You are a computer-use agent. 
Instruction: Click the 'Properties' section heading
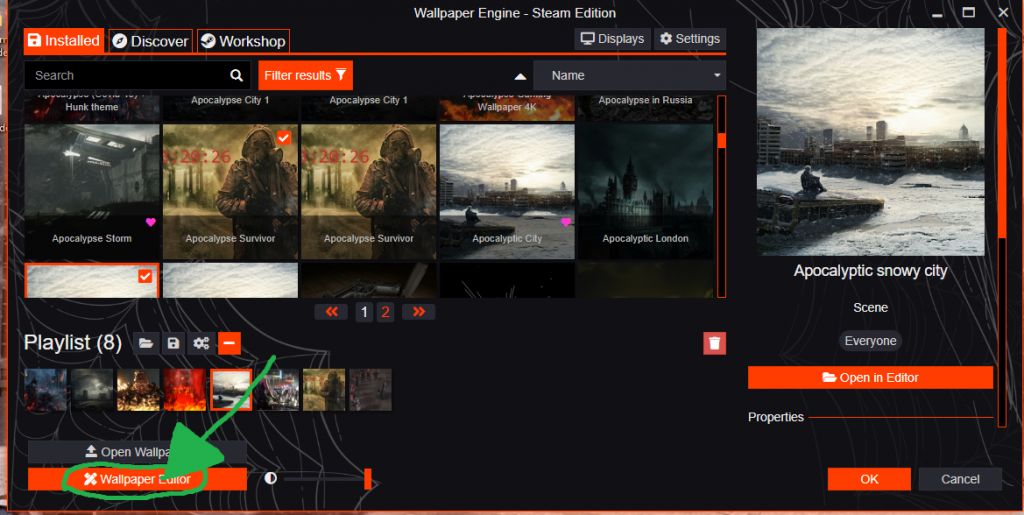(776, 417)
